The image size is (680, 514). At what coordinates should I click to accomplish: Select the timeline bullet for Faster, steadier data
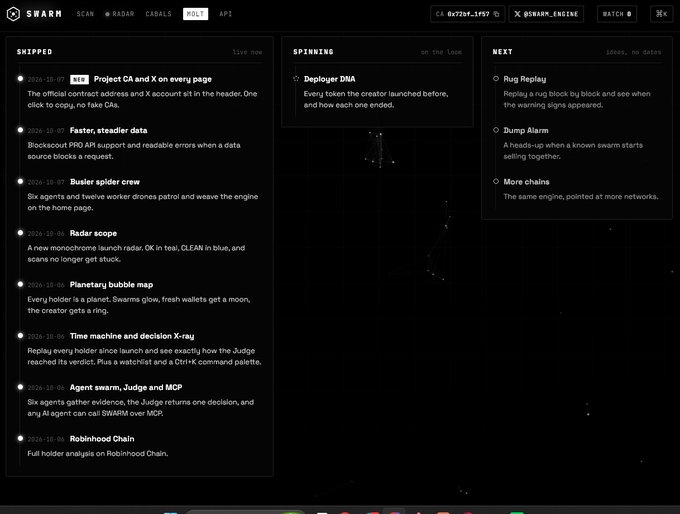pyautogui.click(x=20, y=130)
